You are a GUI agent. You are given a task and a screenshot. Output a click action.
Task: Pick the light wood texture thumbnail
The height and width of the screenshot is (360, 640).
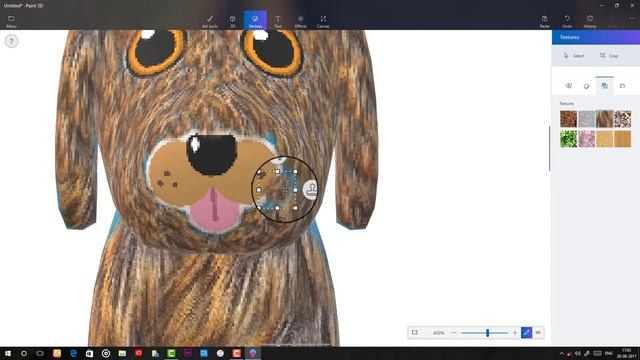pos(604,139)
